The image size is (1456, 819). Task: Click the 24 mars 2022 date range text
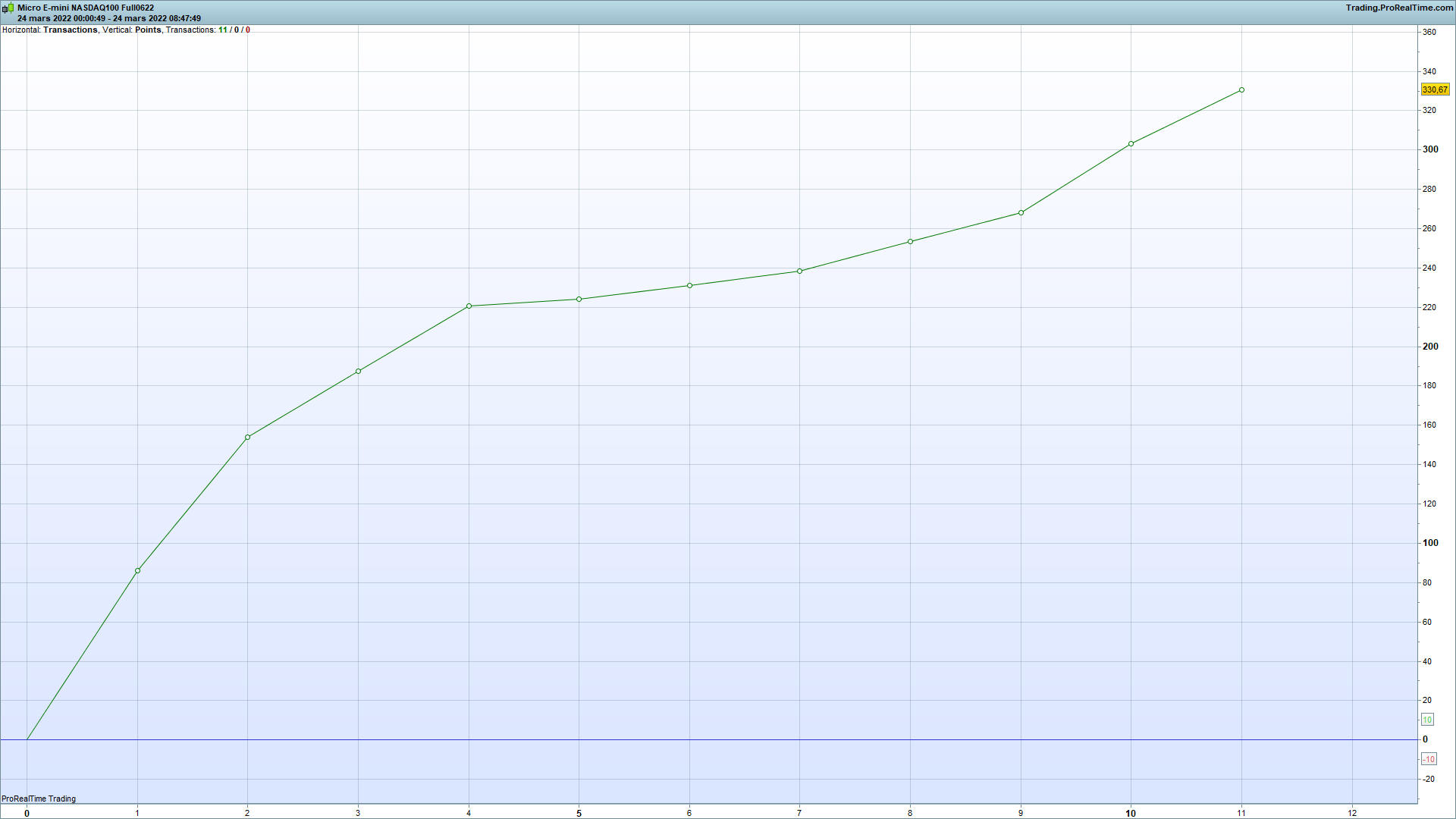[x=109, y=18]
